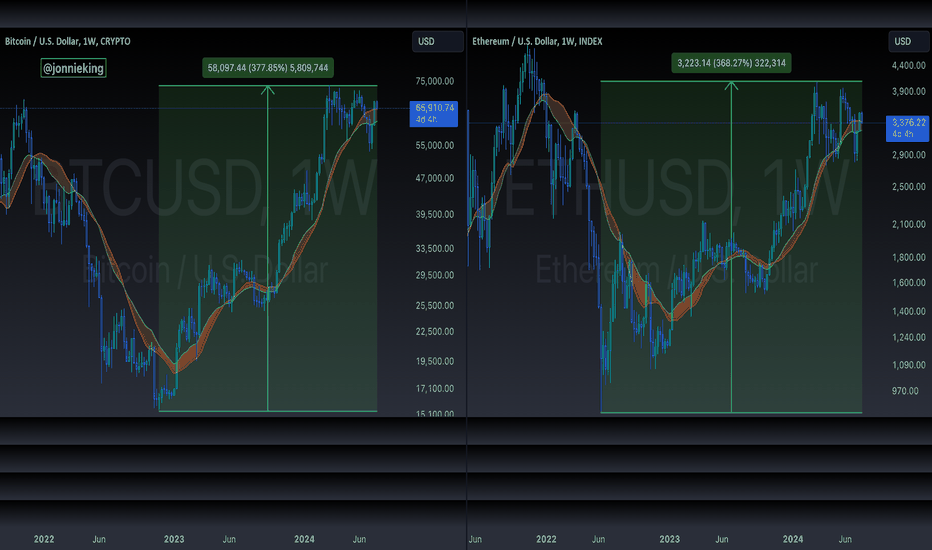Viewport: 932px width, 550px height.
Task: Click the 2,100.00 Ethereum axis label
Action: pyautogui.click(x=909, y=225)
